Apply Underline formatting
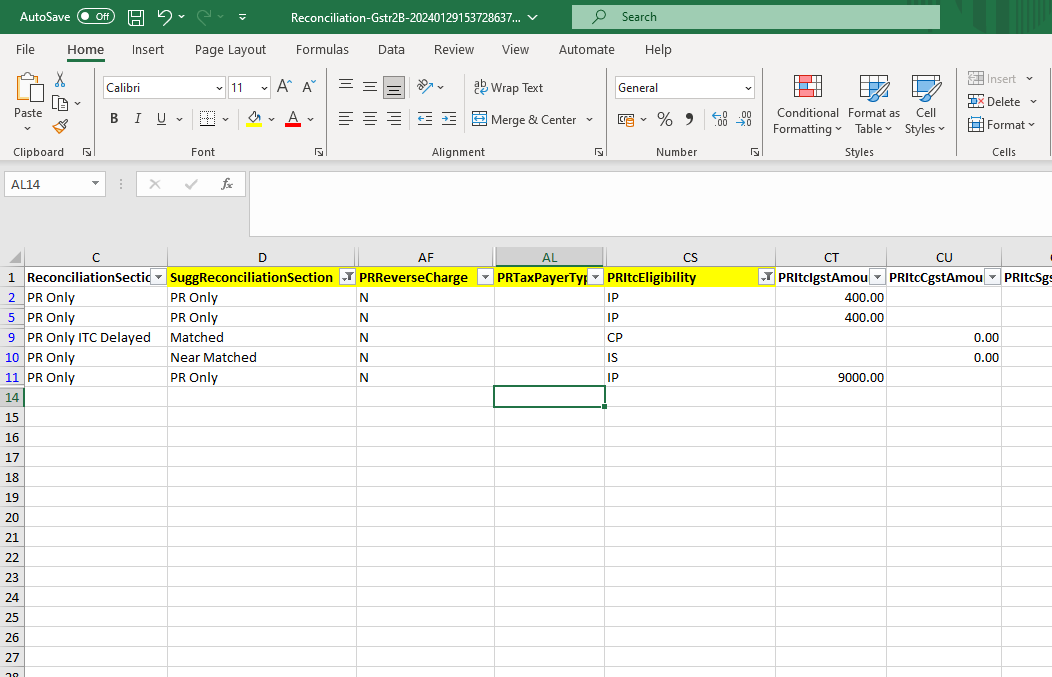Screen dimensions: 1052x677 point(161,119)
